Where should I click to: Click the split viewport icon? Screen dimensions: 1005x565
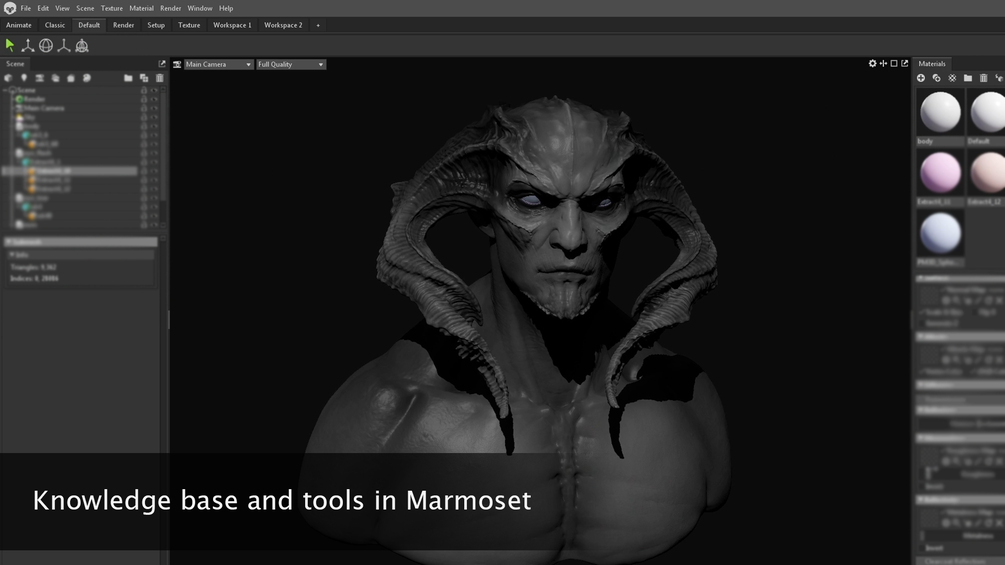coord(883,63)
